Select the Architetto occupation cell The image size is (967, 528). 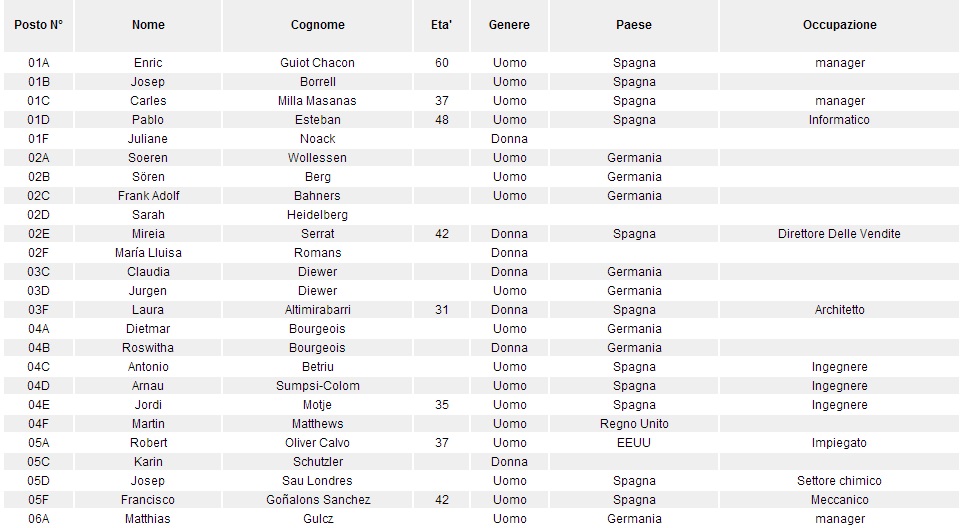[839, 310]
